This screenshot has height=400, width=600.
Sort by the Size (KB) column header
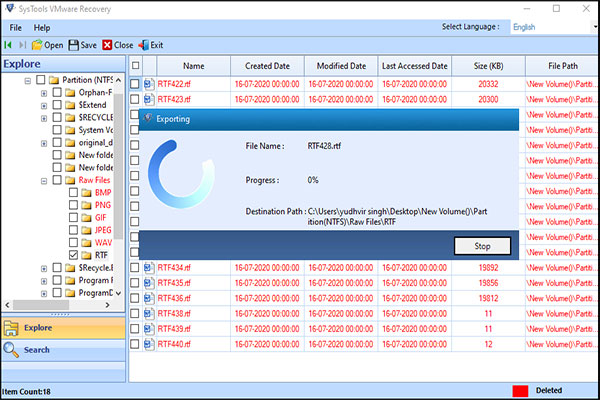(x=488, y=66)
